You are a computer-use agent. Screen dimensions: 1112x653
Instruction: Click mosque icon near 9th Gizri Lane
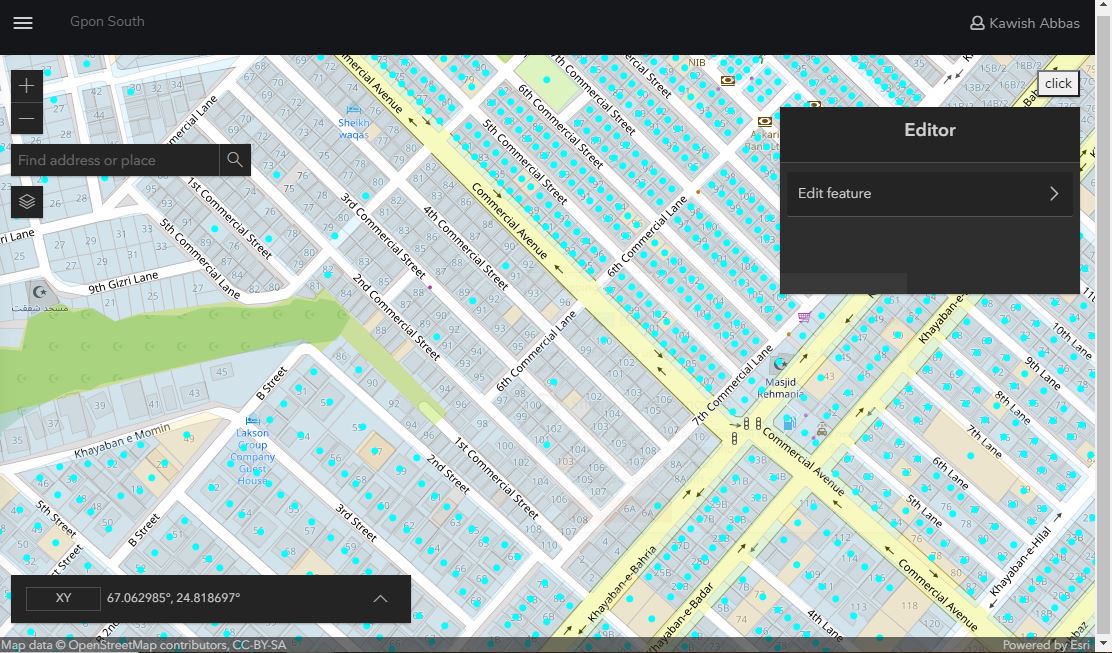tap(41, 291)
